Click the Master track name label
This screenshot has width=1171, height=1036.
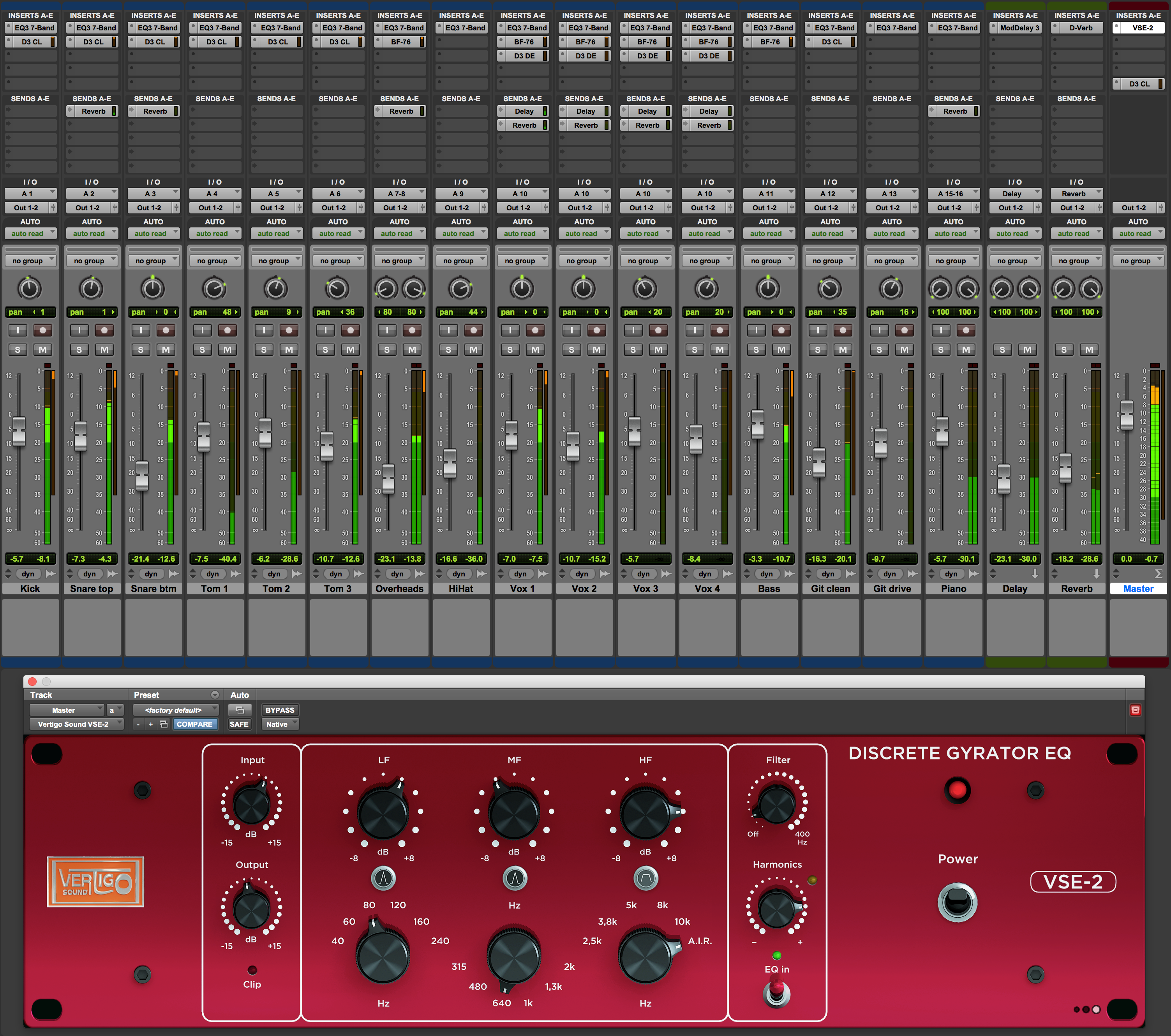[x=1138, y=589]
